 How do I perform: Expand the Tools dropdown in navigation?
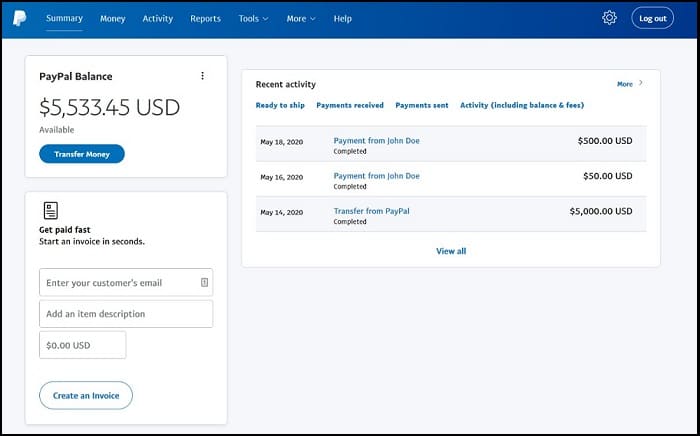[253, 19]
